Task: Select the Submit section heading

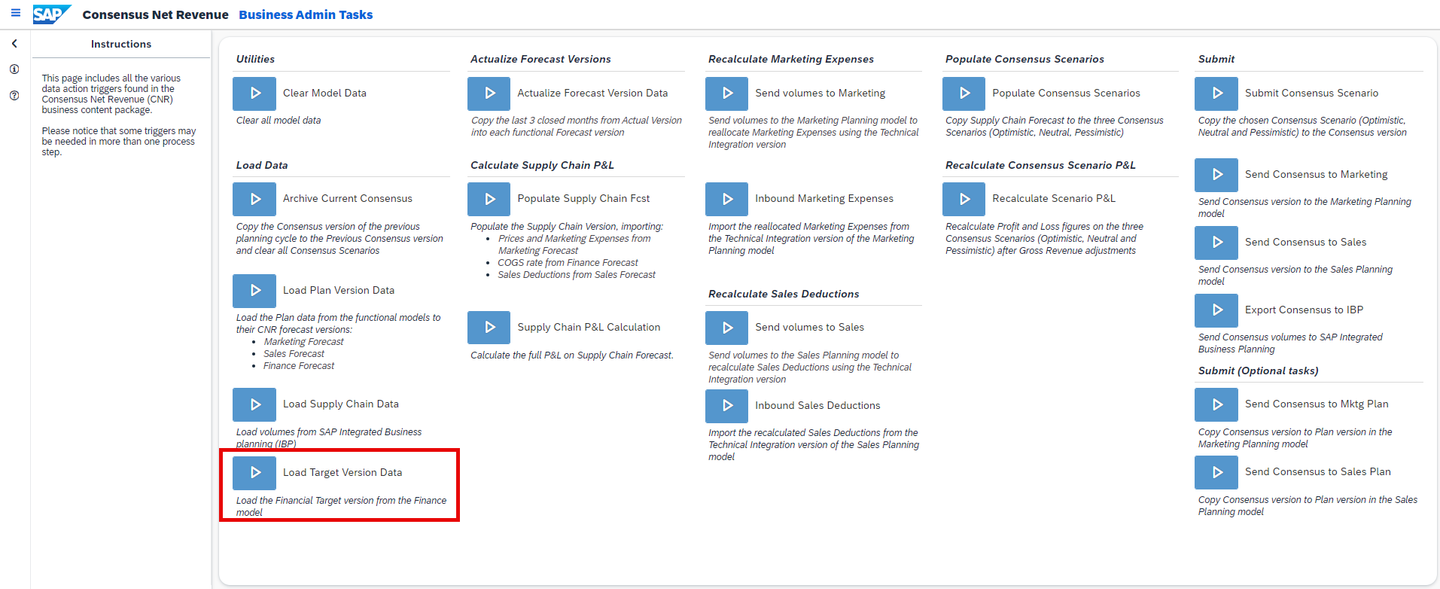Action: [1216, 59]
